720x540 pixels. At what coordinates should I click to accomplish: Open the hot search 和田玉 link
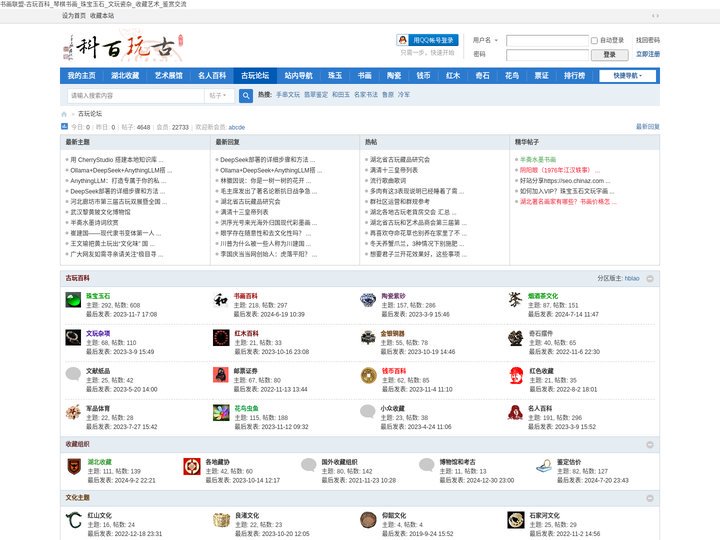point(341,95)
